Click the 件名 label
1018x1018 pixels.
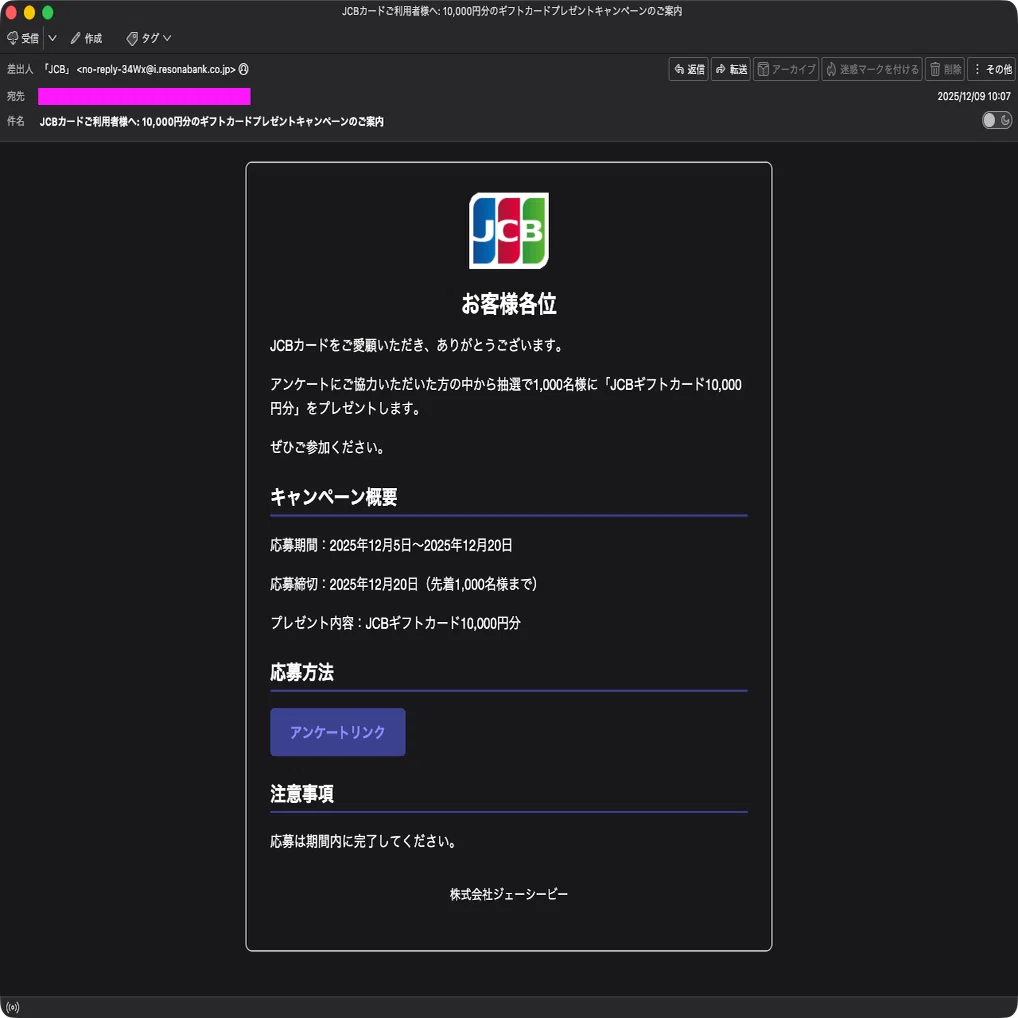coord(16,121)
